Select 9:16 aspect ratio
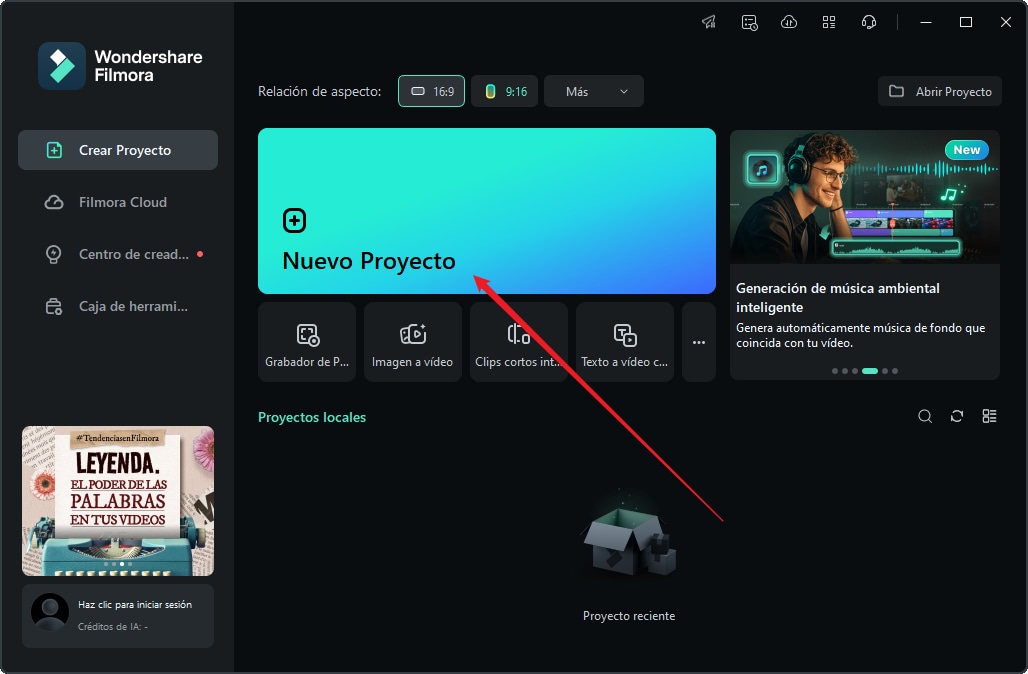This screenshot has width=1028, height=674. 505,91
